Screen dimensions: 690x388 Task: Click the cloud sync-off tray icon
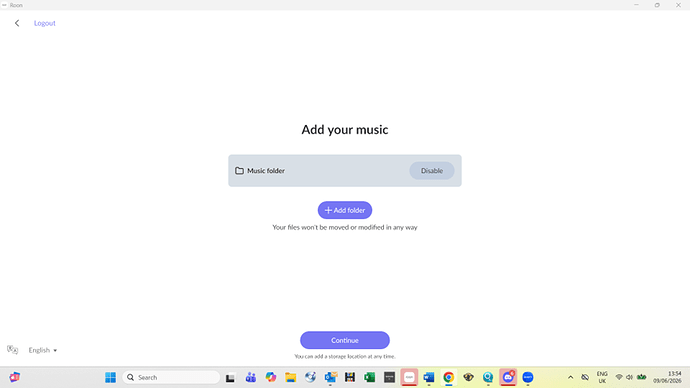coord(585,377)
